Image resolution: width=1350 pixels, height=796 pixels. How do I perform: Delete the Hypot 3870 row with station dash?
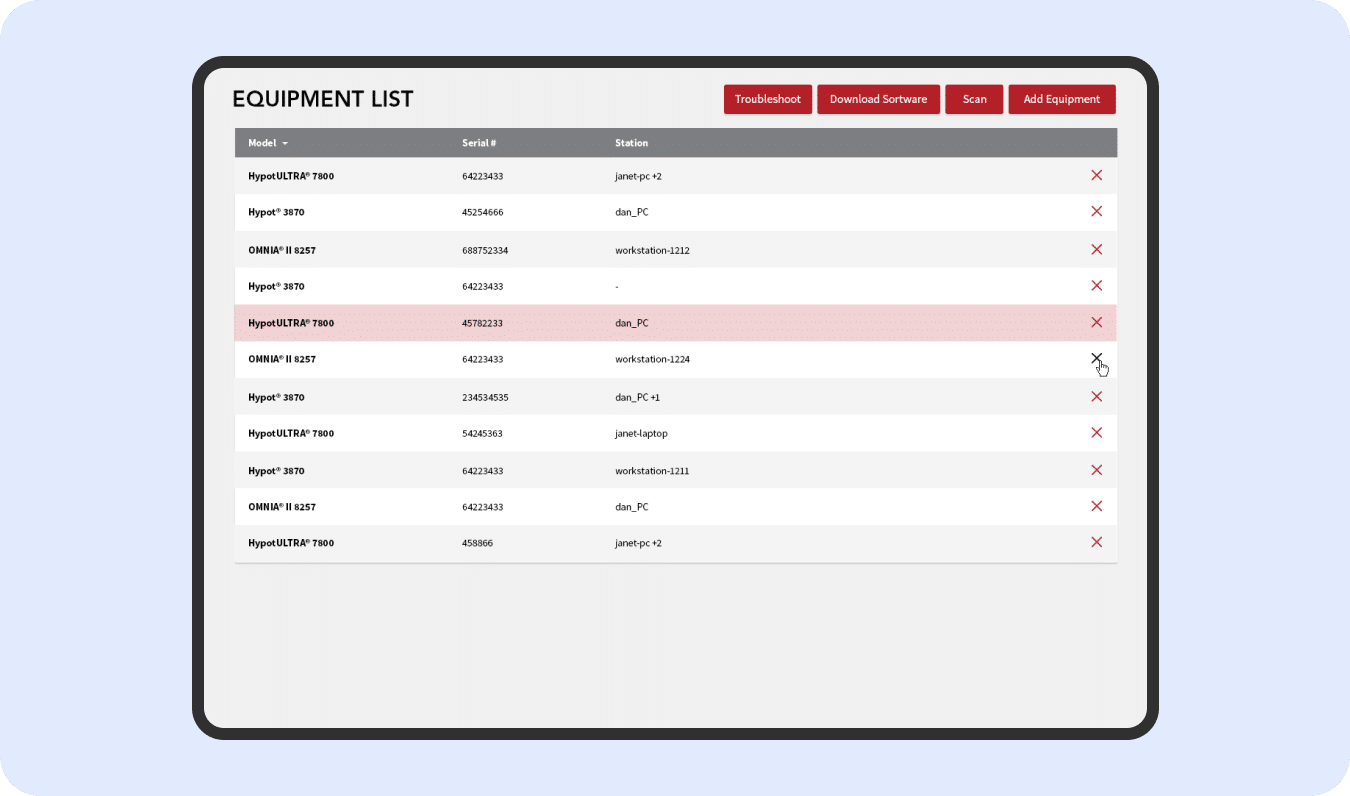pos(1096,285)
